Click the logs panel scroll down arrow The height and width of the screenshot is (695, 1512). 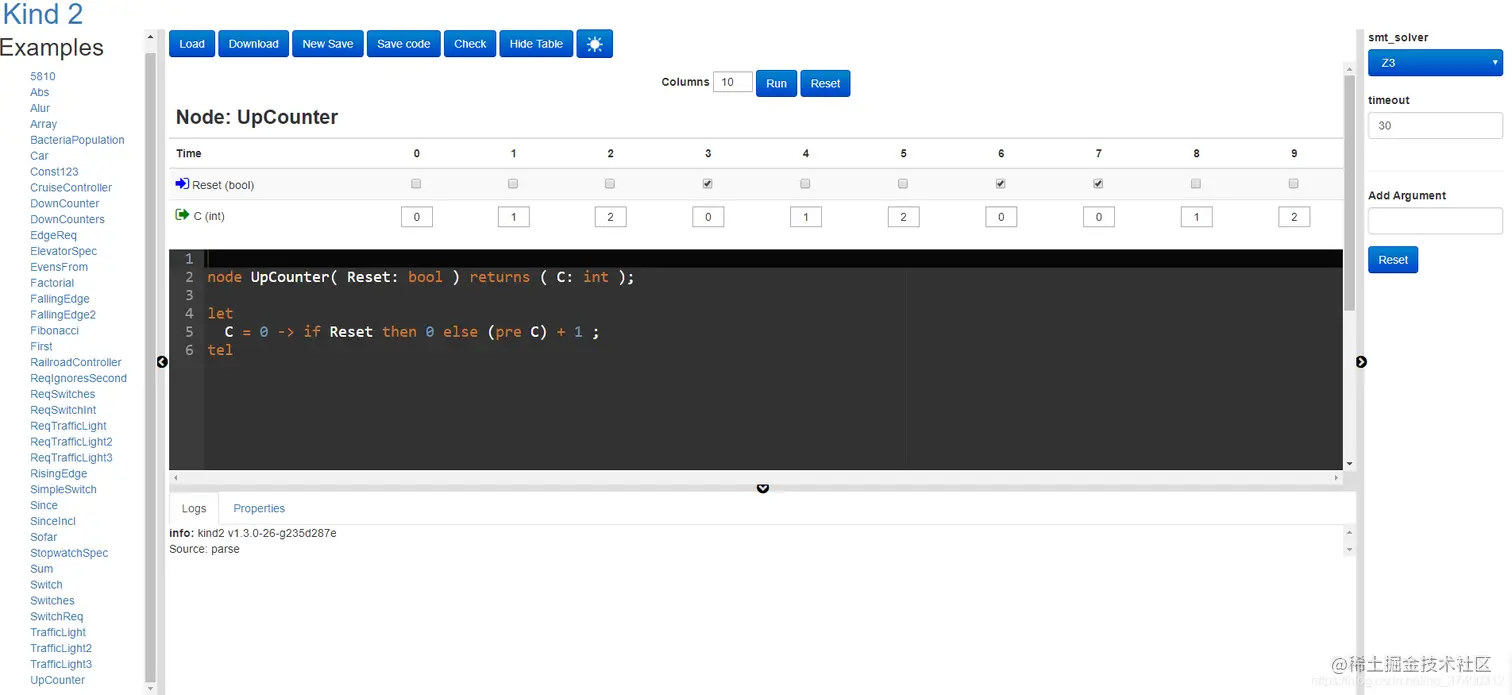click(x=1350, y=550)
